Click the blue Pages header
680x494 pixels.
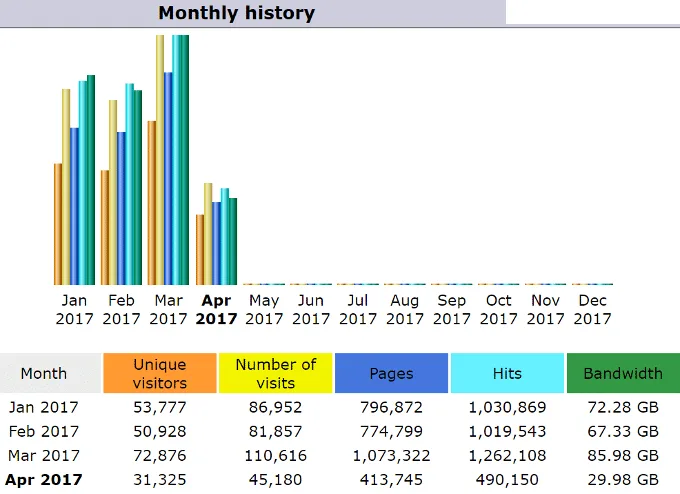(391, 373)
